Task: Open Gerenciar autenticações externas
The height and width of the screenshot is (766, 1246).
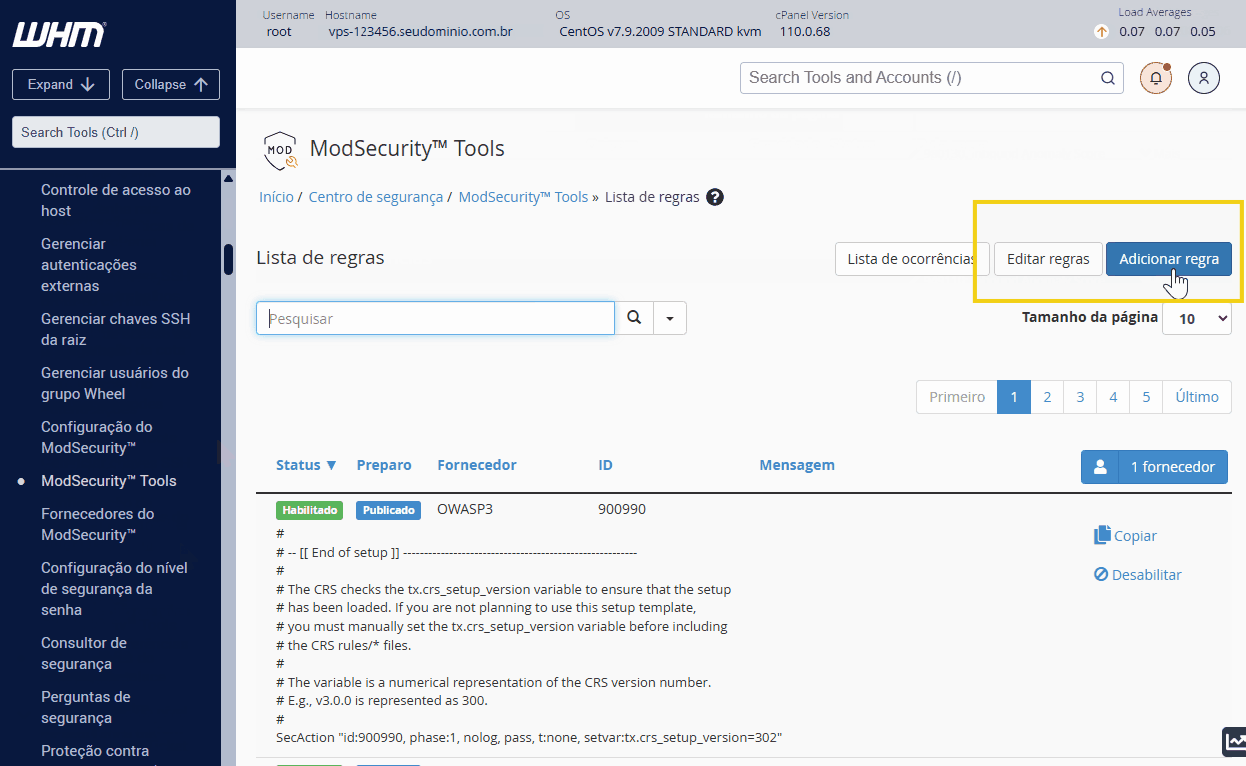Action: [89, 265]
